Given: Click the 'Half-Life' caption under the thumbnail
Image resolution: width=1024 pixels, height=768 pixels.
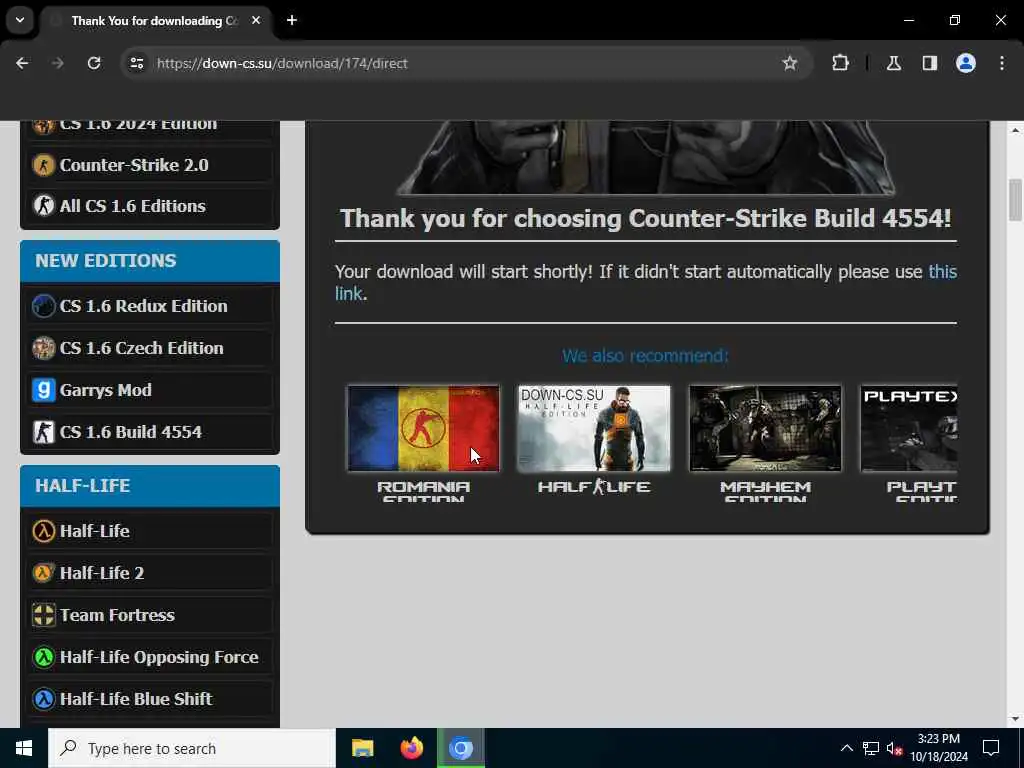Looking at the screenshot, I should tap(594, 487).
